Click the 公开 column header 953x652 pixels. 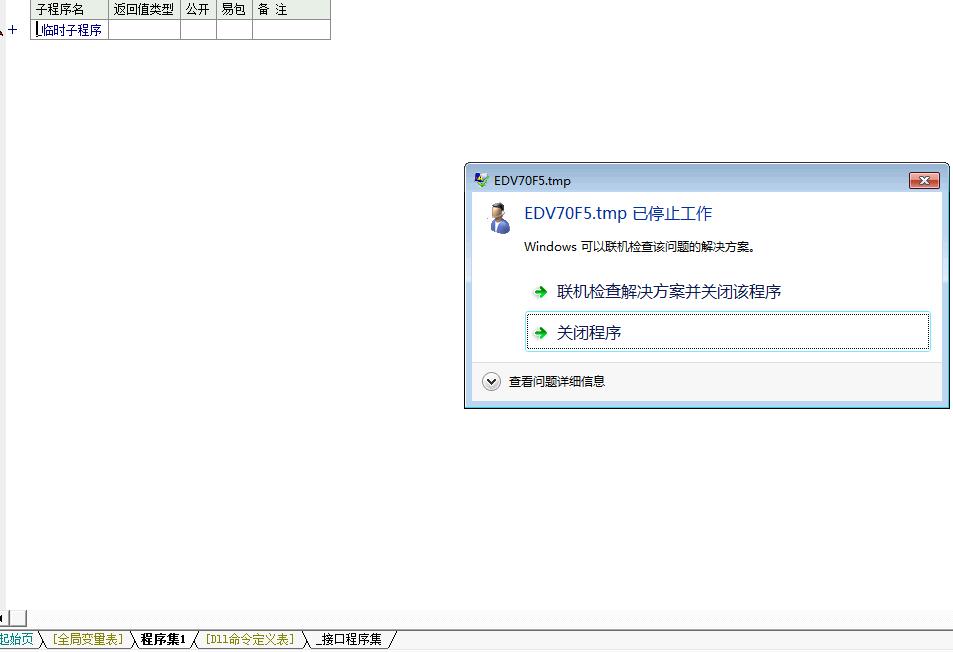point(198,10)
